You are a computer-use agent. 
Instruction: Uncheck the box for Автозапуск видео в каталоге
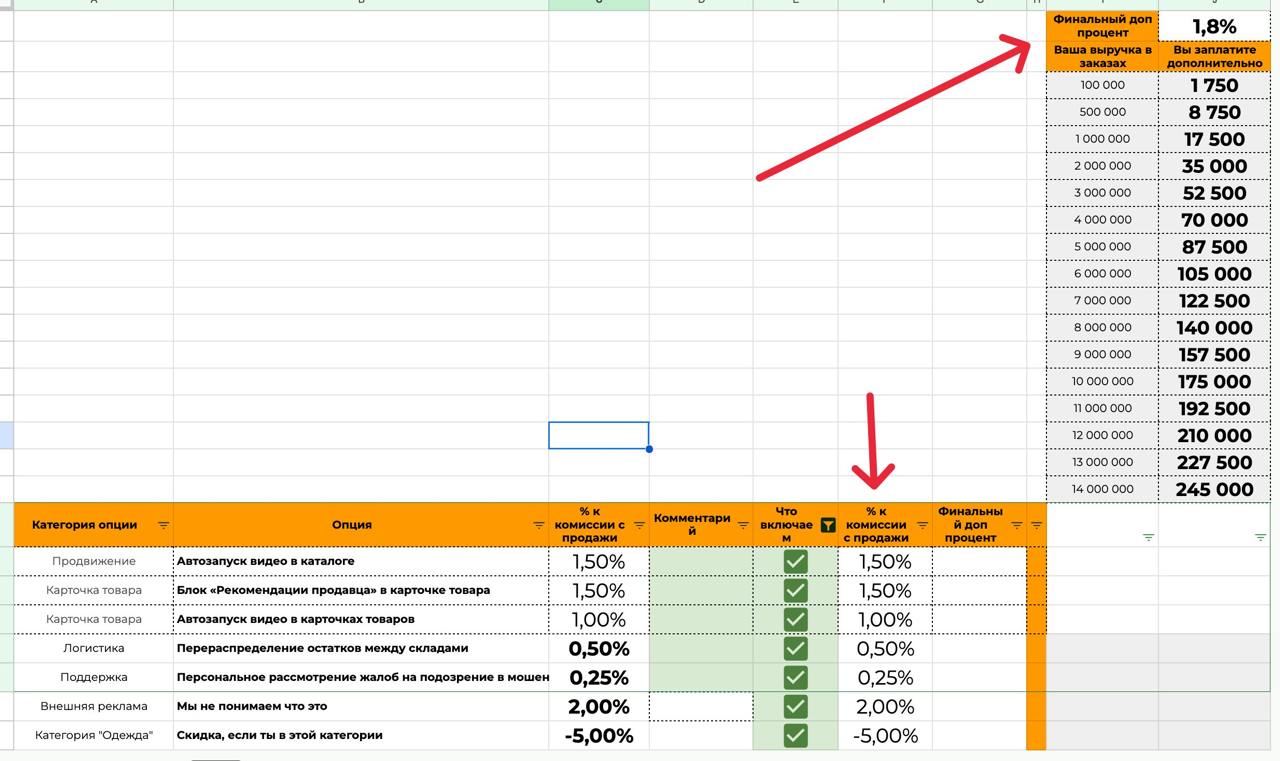[x=795, y=562]
